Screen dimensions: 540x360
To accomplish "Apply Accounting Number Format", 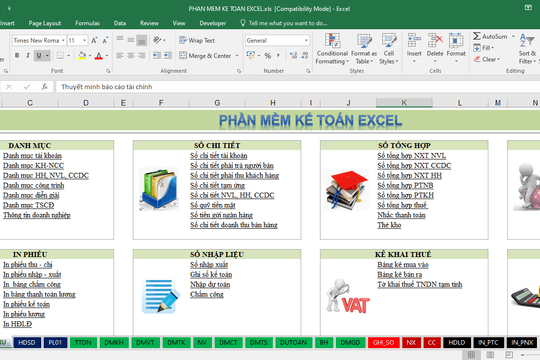I will [x=251, y=55].
